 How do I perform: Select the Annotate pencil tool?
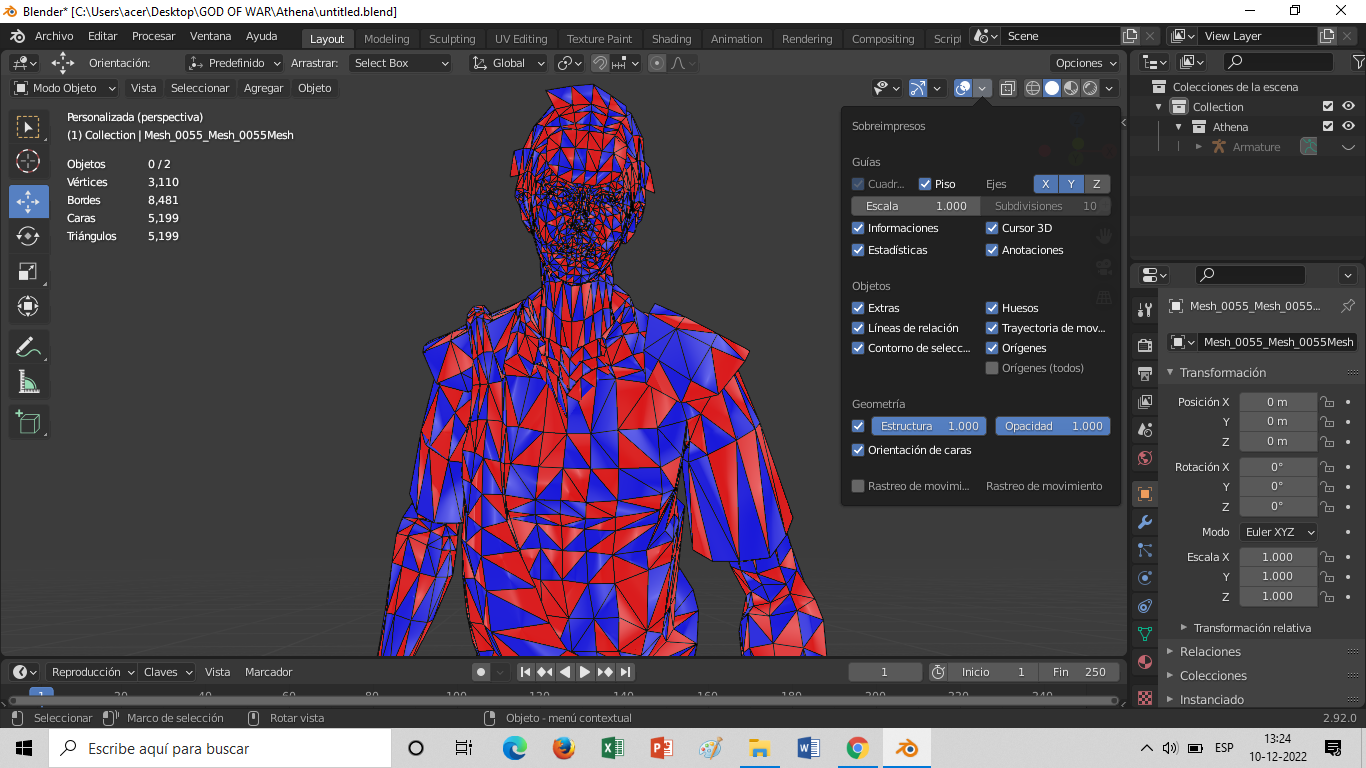click(28, 347)
